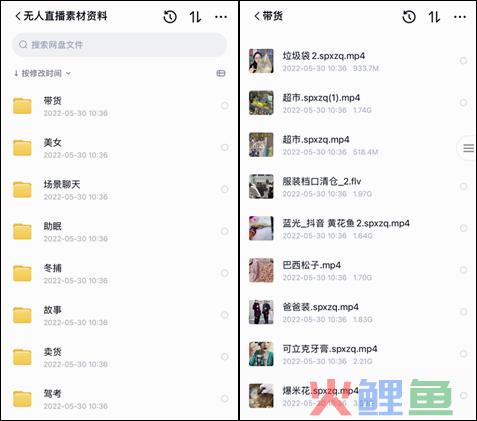Open side handle menu on right edge

(468, 148)
